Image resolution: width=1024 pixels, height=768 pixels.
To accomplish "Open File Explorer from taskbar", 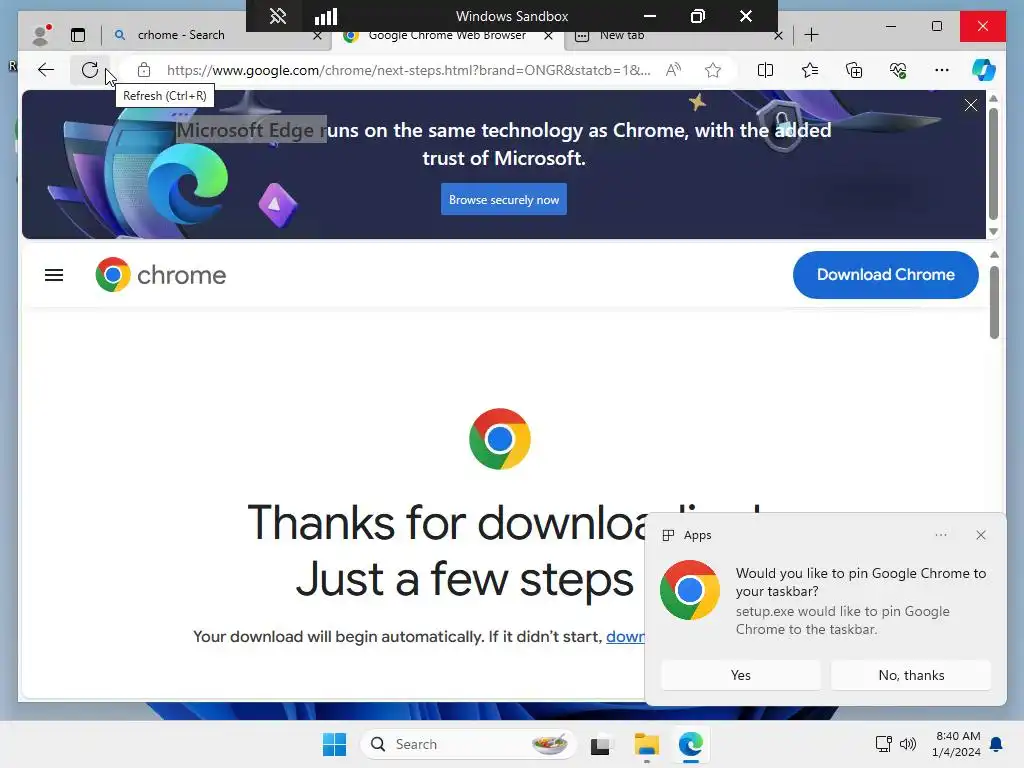I will pyautogui.click(x=647, y=744).
